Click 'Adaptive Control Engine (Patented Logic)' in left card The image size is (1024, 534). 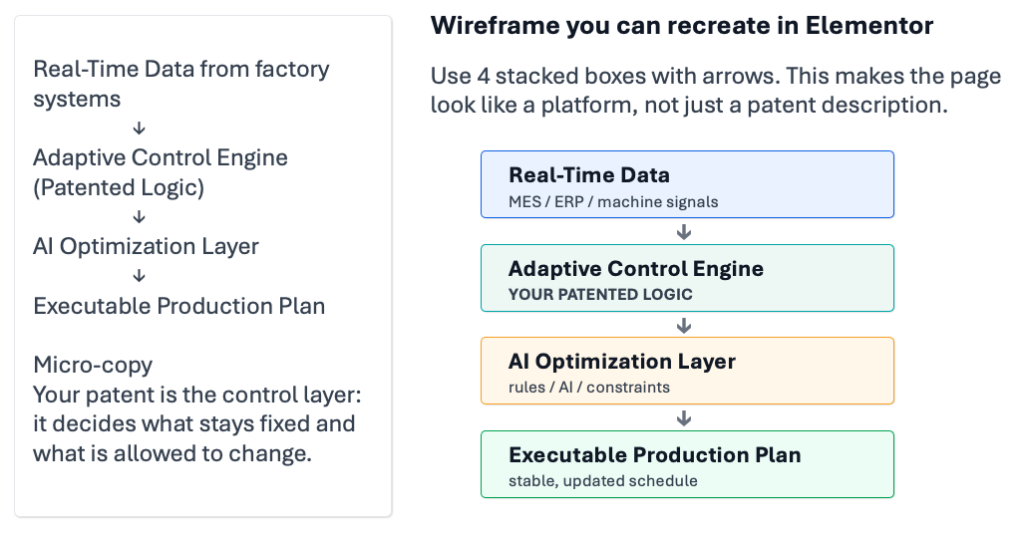click(x=160, y=172)
